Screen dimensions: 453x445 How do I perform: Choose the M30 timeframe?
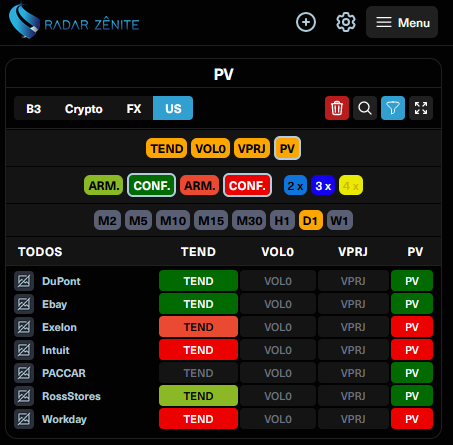[249, 220]
